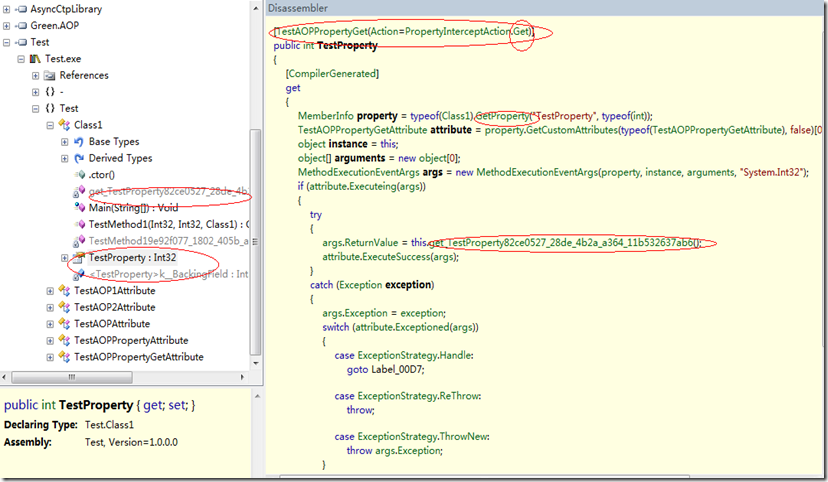
Task: Open ExceptionStrategy.ReThrow link
Action: click(x=418, y=396)
